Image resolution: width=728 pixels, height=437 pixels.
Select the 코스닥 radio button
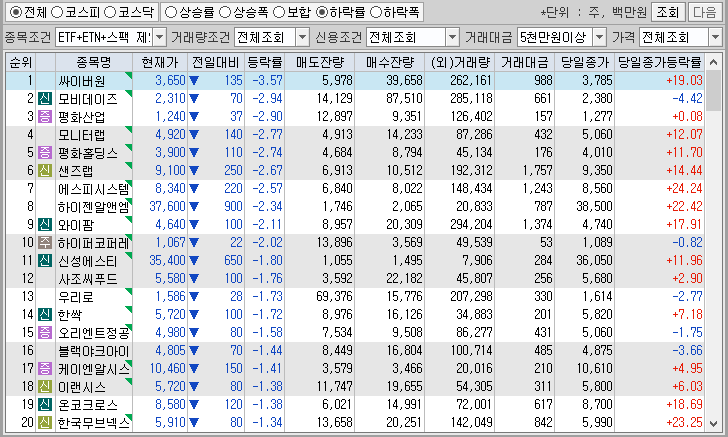110,13
